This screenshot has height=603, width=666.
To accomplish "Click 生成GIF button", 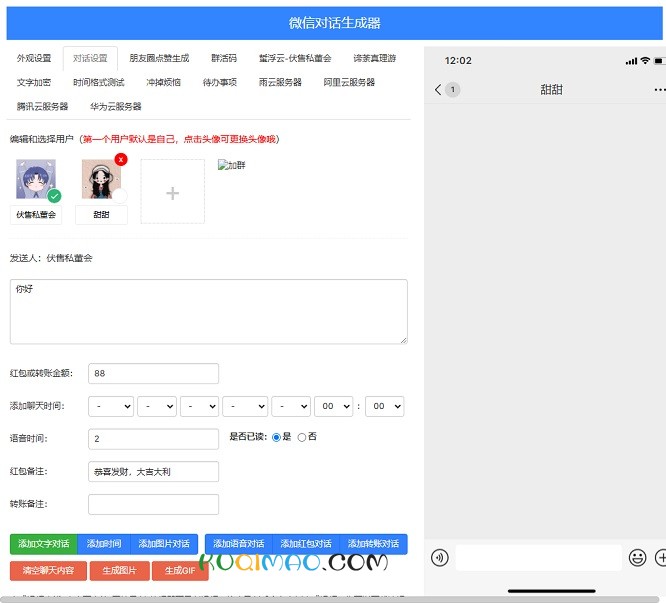I will click(x=180, y=570).
